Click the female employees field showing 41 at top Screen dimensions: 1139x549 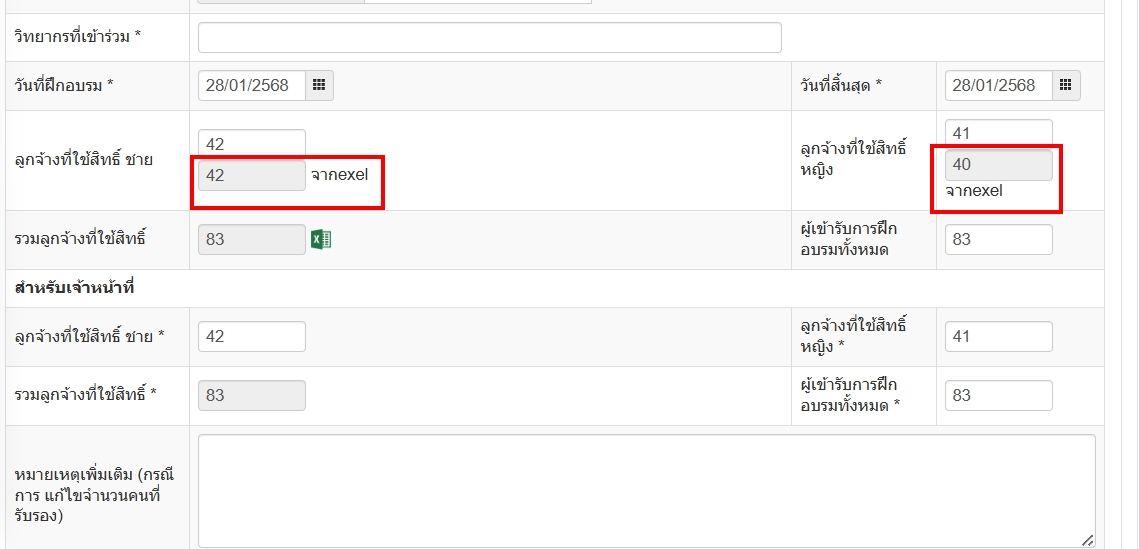[x=999, y=133]
